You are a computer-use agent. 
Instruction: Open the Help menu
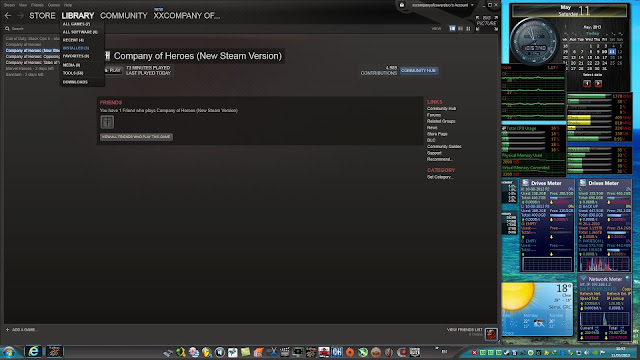coord(68,5)
